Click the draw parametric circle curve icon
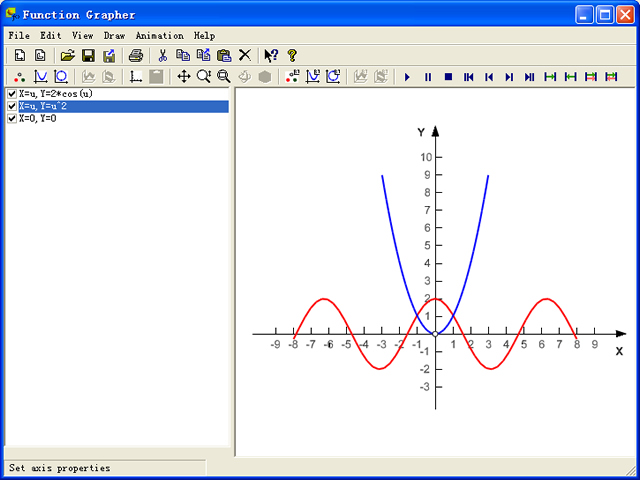Image resolution: width=640 pixels, height=480 pixels. 61,76
